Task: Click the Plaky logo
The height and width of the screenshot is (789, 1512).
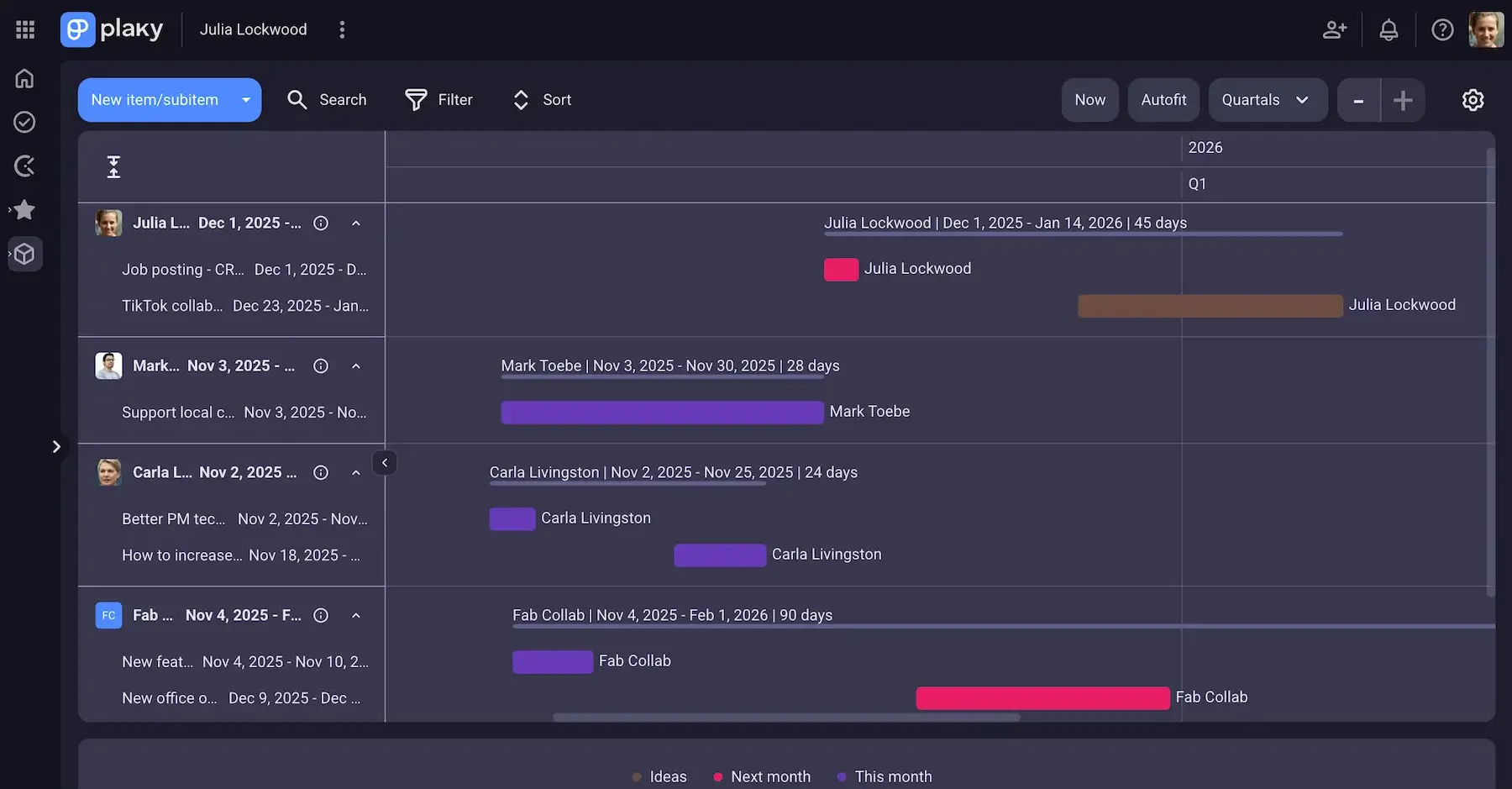Action: click(x=112, y=29)
